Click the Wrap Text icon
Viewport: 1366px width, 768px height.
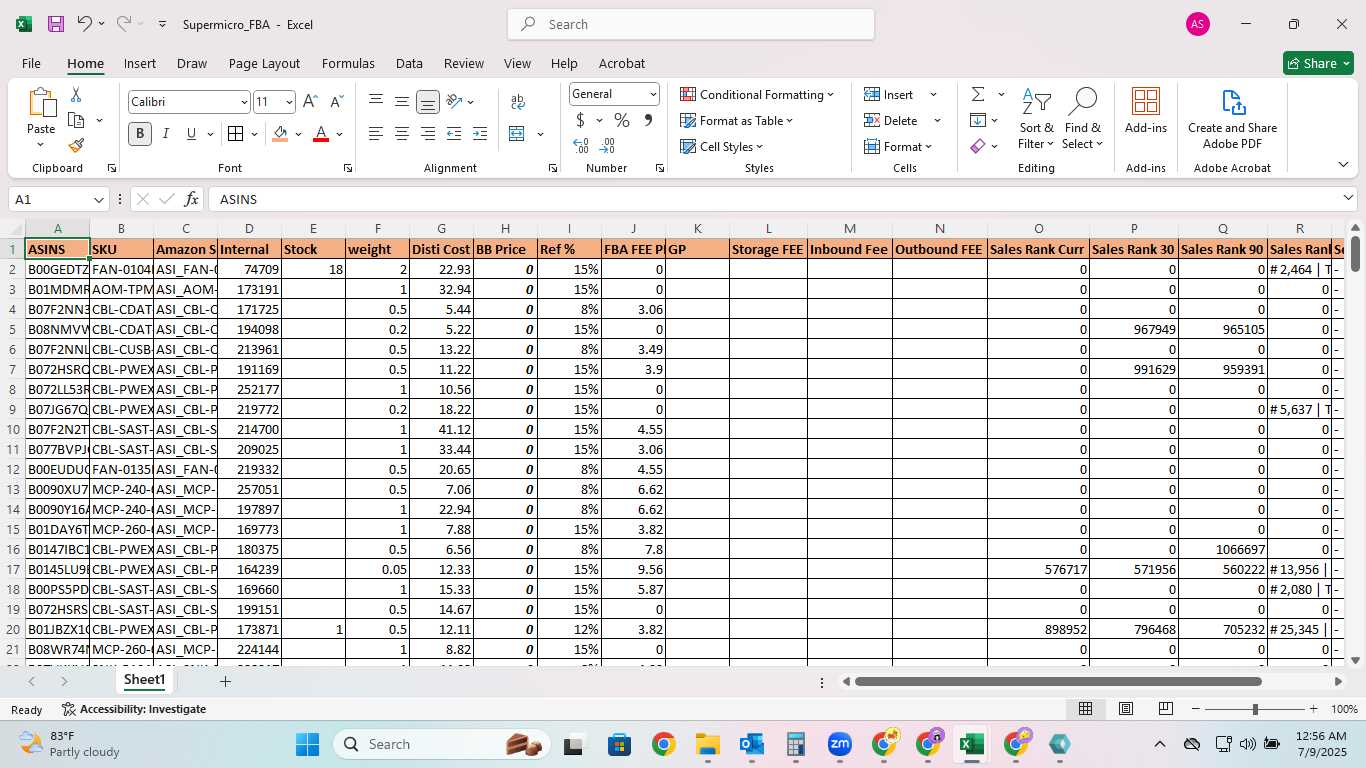[x=518, y=102]
